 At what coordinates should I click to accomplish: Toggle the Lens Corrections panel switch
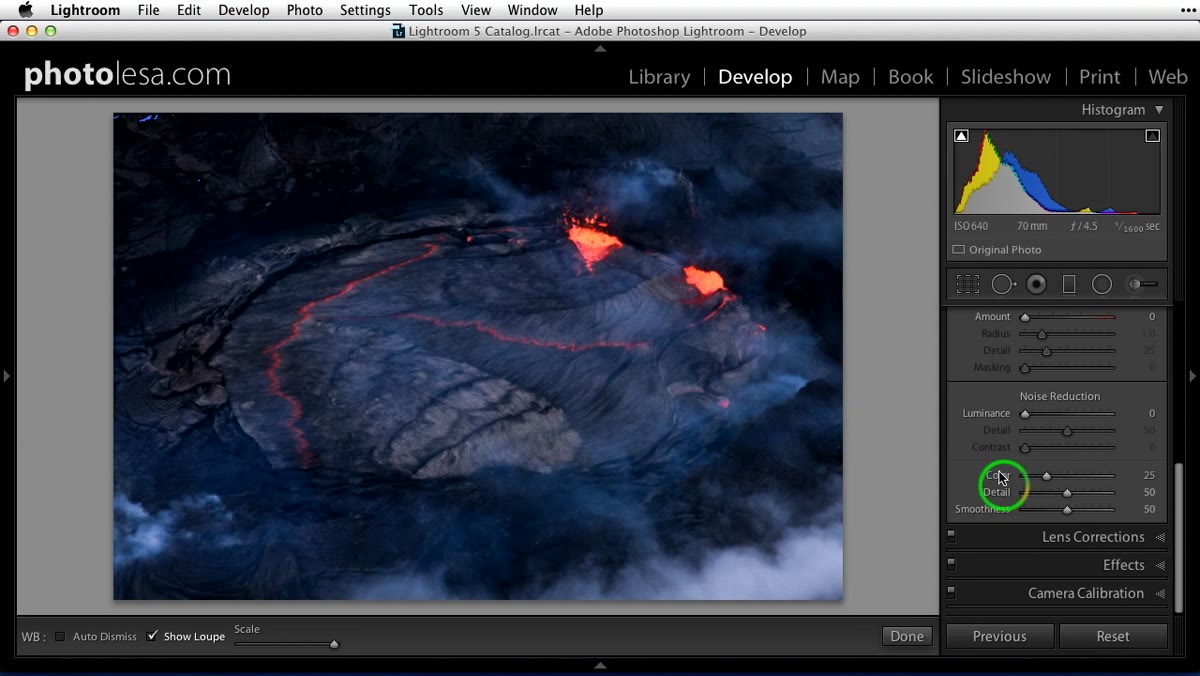click(951, 537)
